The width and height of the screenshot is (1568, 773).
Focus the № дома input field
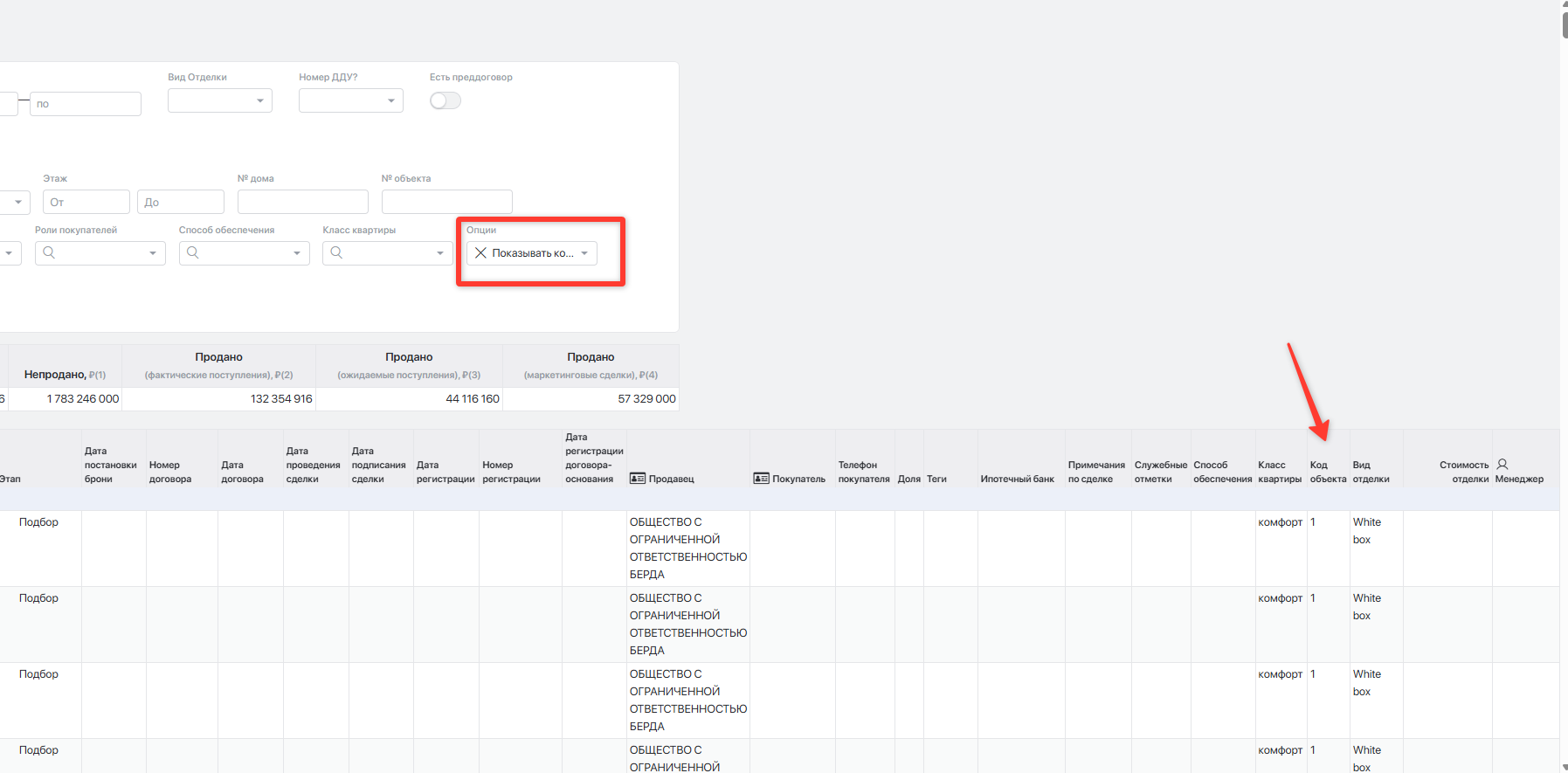click(x=303, y=202)
